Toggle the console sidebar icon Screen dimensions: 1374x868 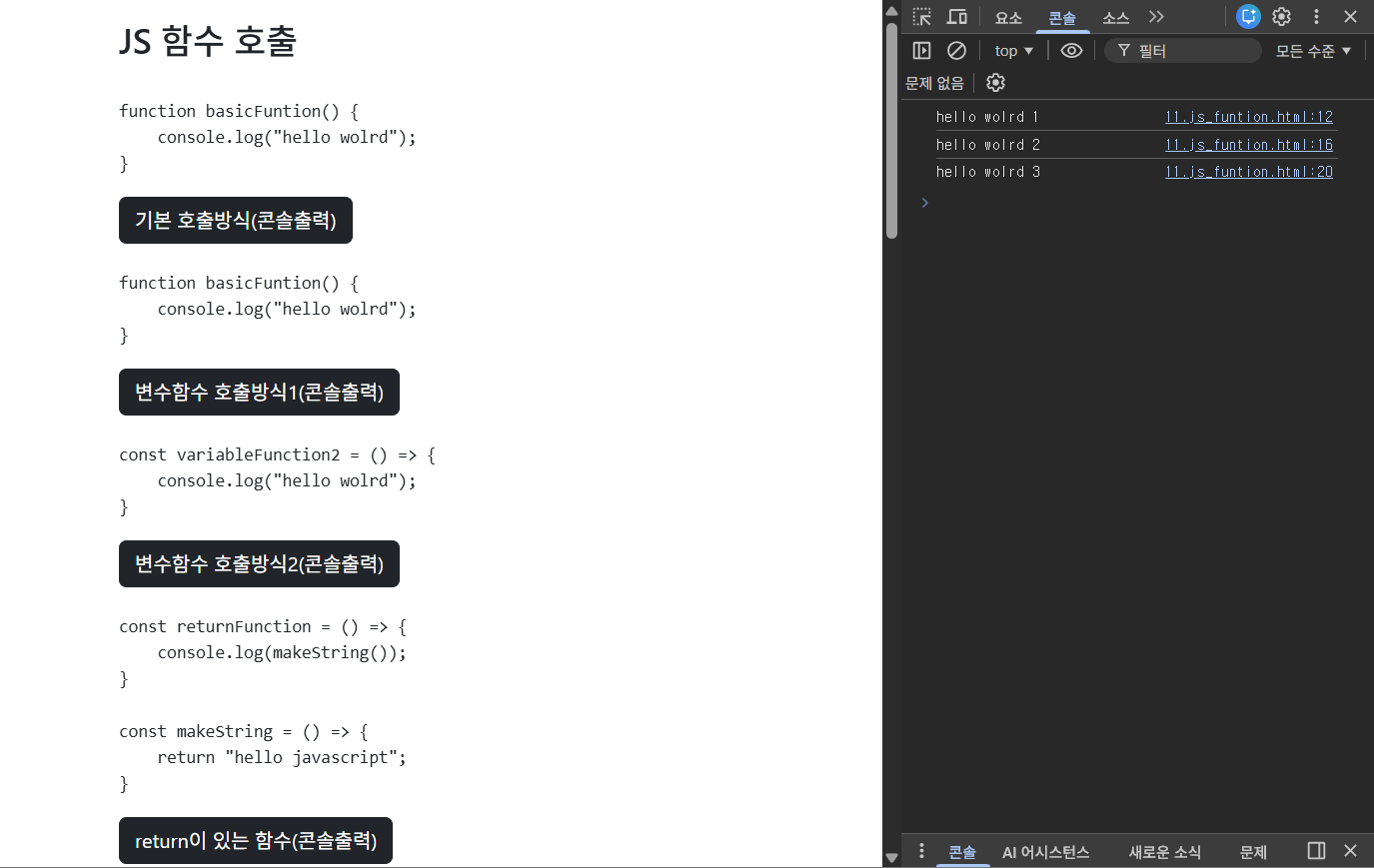click(x=922, y=50)
